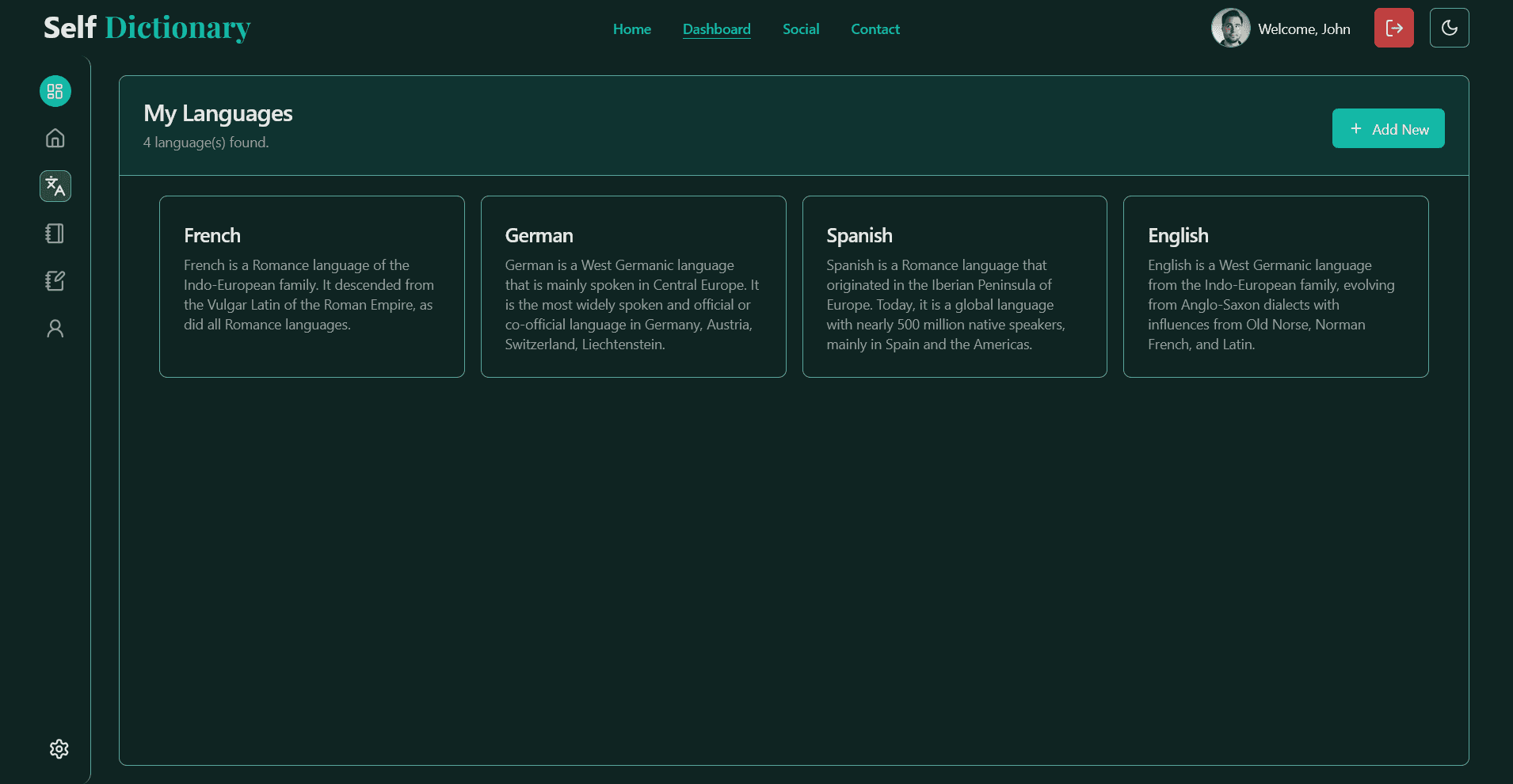Click the Self Dictionary logo

147,28
